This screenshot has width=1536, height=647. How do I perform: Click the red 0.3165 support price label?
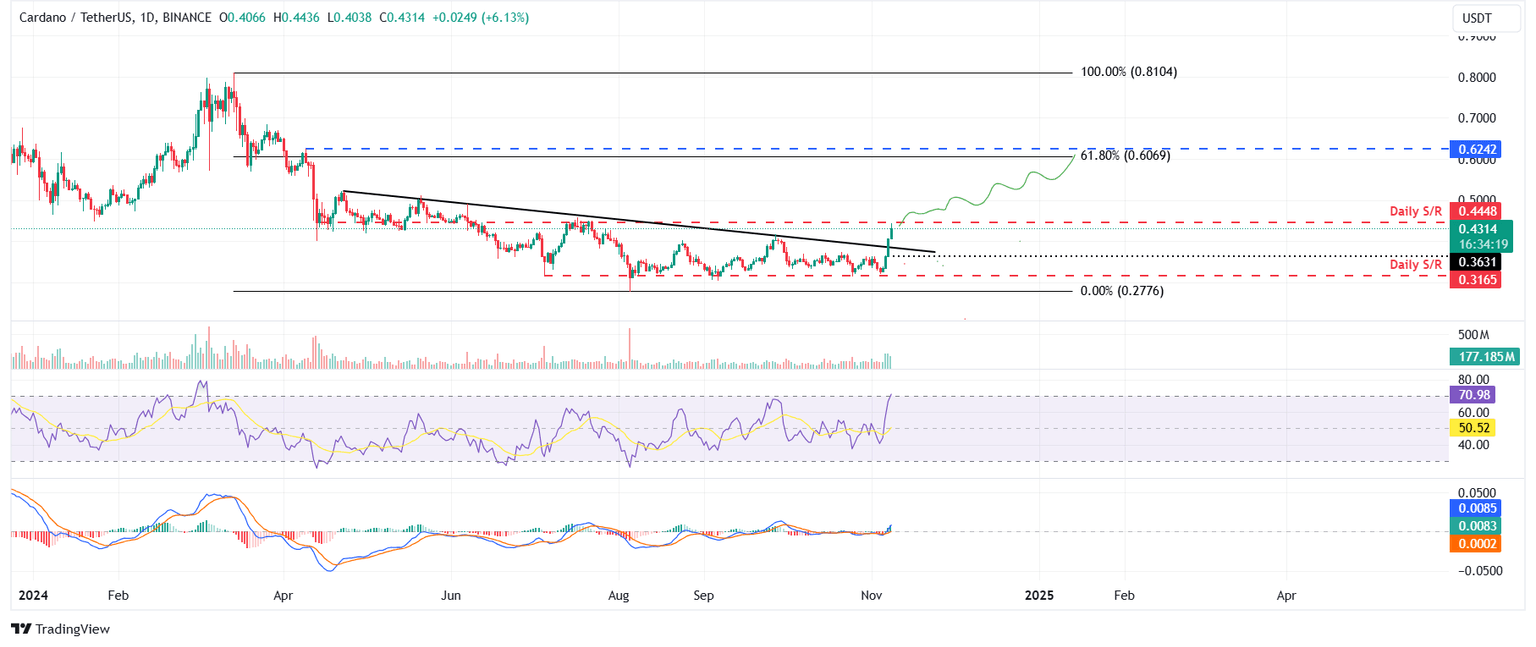pyautogui.click(x=1476, y=279)
